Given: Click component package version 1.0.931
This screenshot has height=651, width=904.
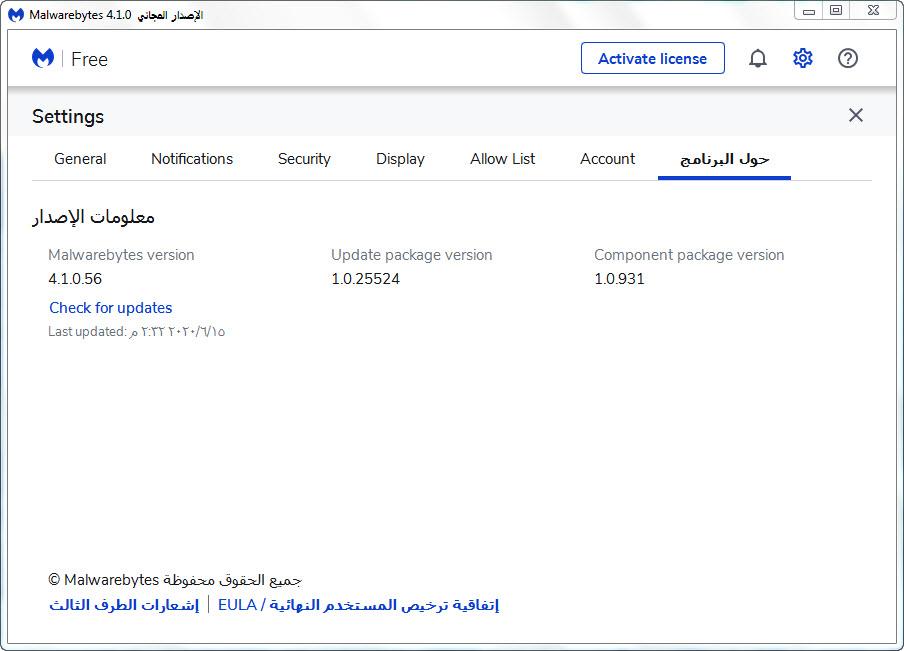Looking at the screenshot, I should tap(619, 279).
